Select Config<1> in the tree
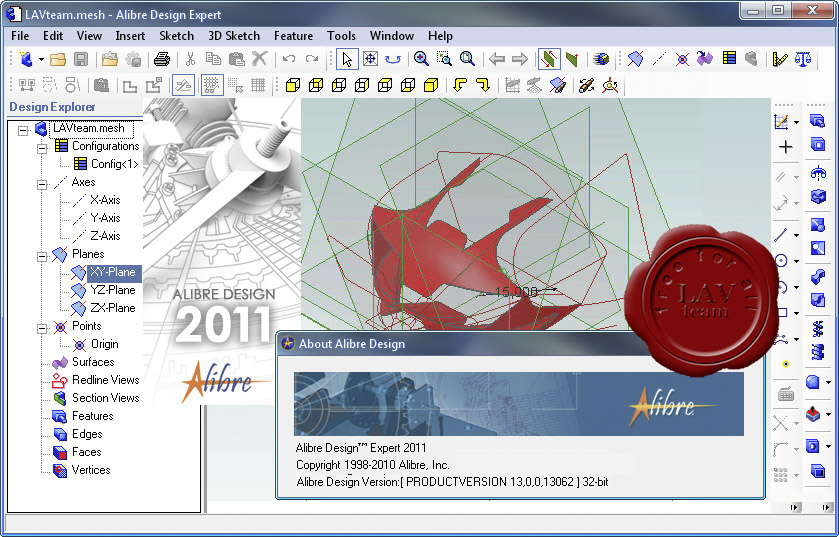The image size is (839, 537). [115, 164]
